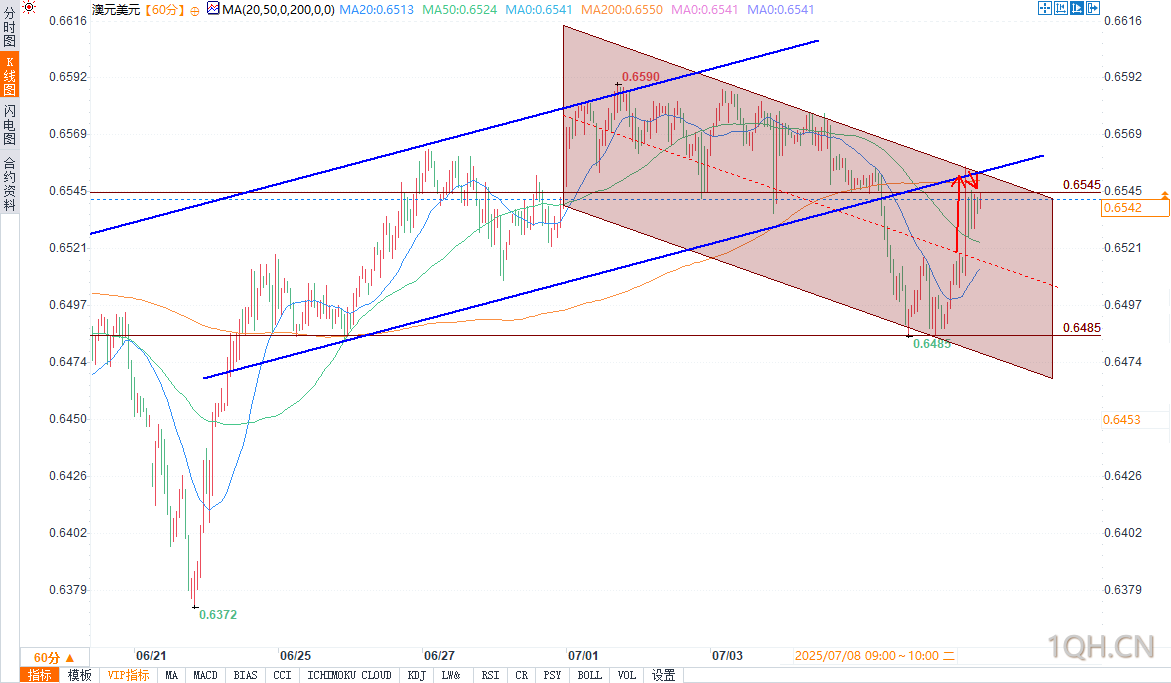Switch to the 闪电图 side tab
1171x683 pixels.
pyautogui.click(x=9, y=124)
